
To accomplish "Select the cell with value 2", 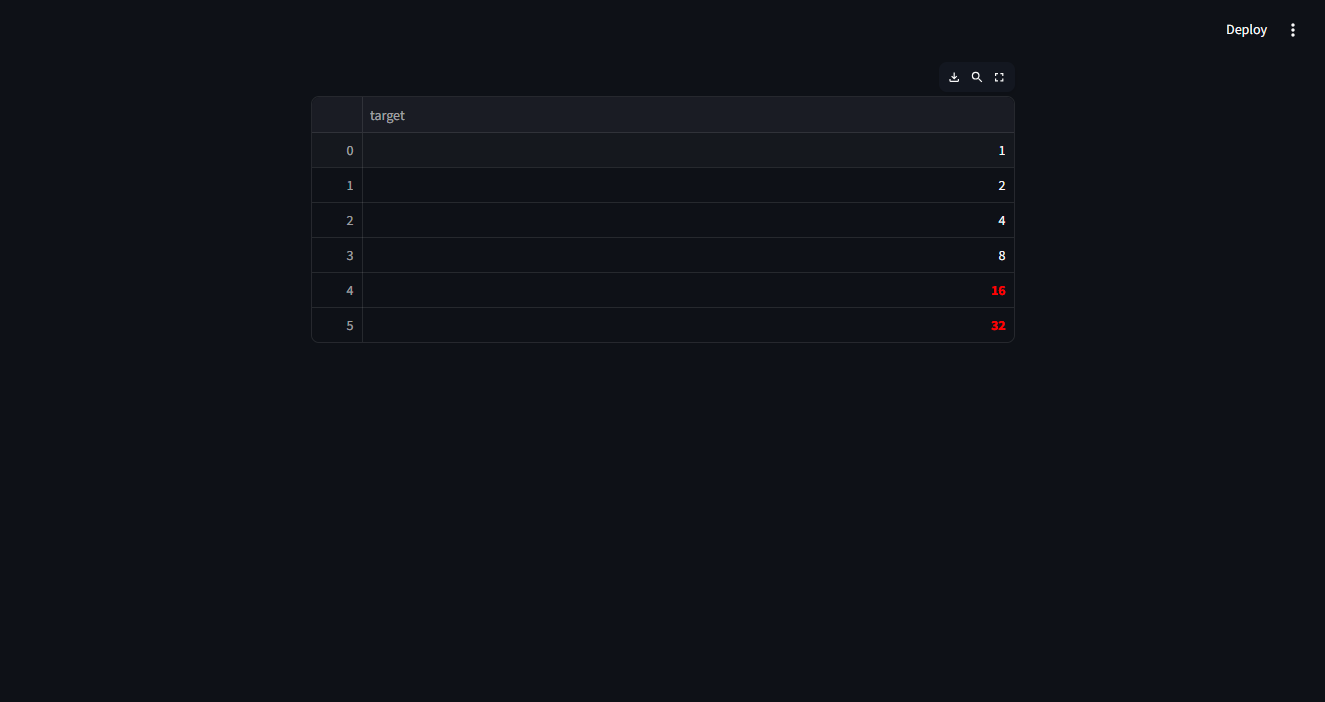I will pos(688,185).
